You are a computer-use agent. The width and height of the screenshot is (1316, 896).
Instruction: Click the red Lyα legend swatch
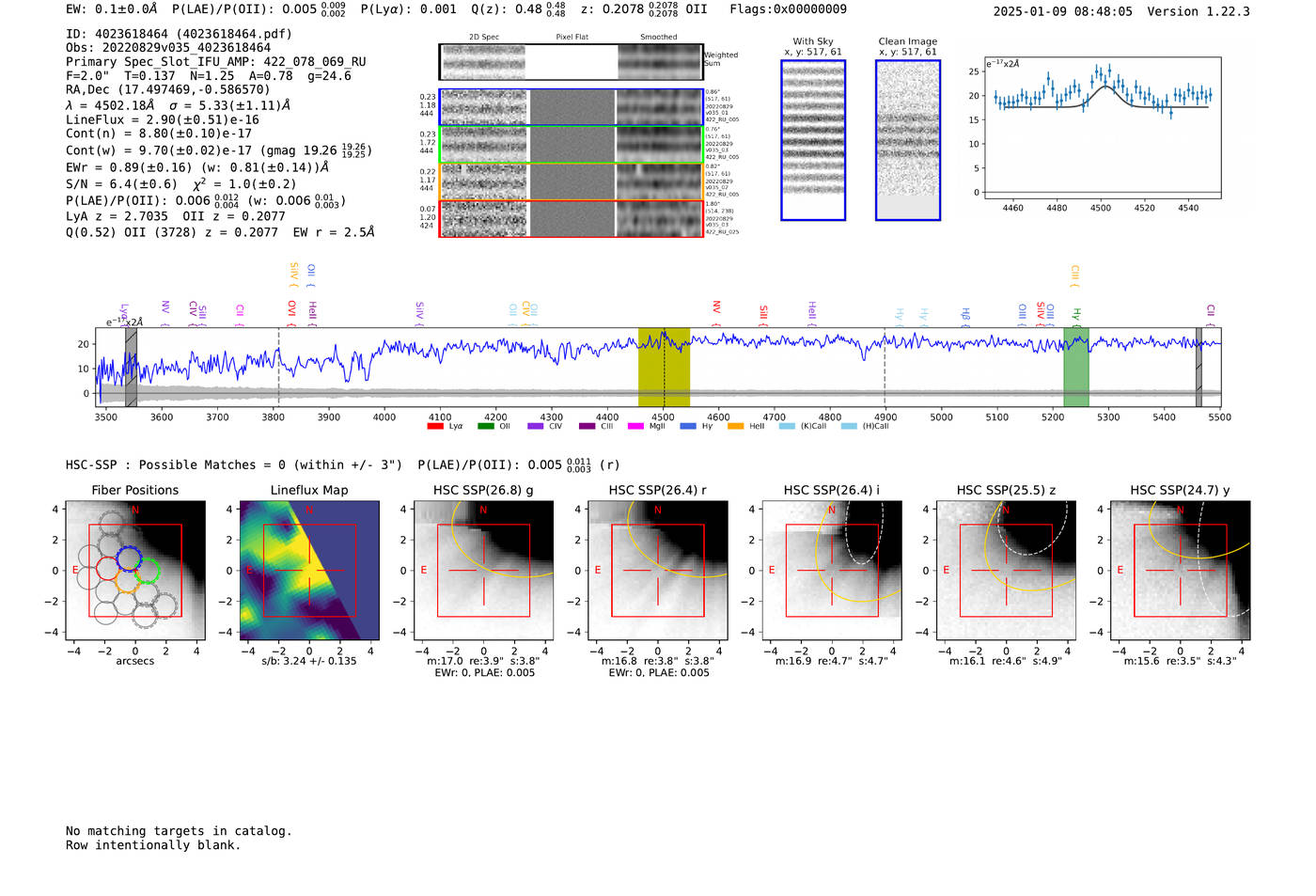coord(435,426)
